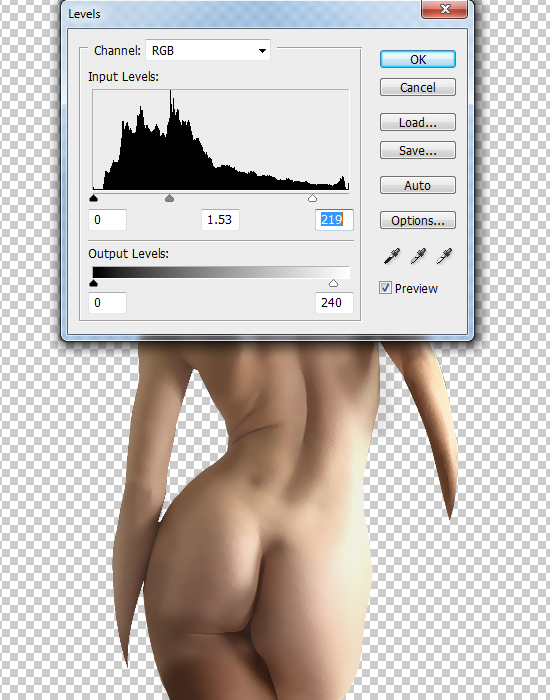This screenshot has width=550, height=700.
Task: Focus the gamma 1.53 input field
Action: (220, 220)
